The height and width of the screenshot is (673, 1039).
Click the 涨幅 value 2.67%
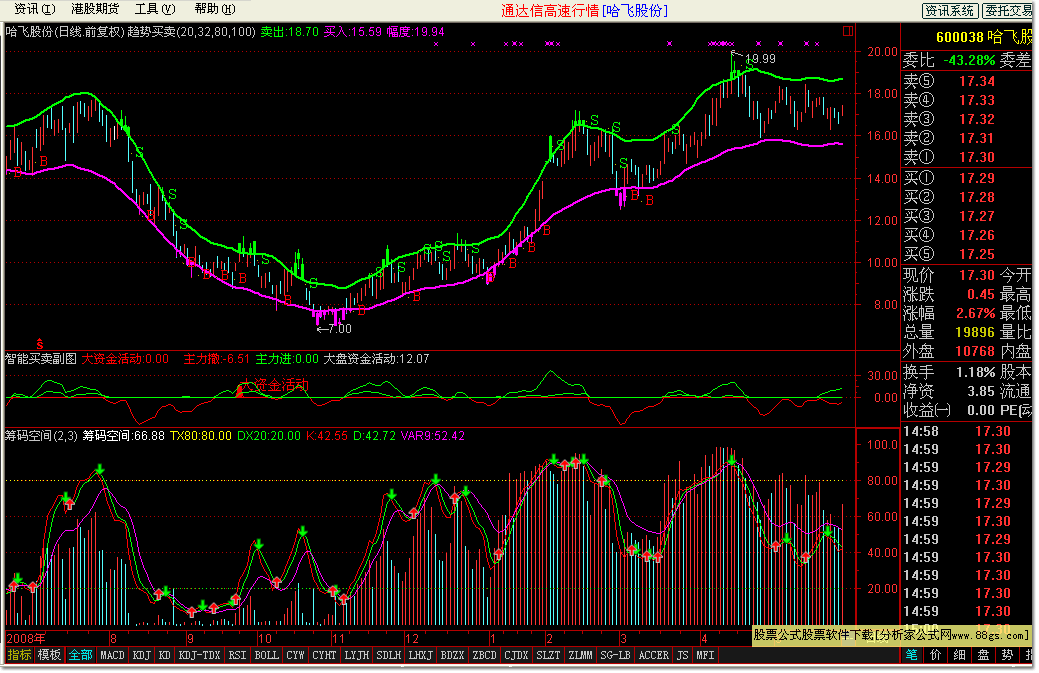[975, 313]
